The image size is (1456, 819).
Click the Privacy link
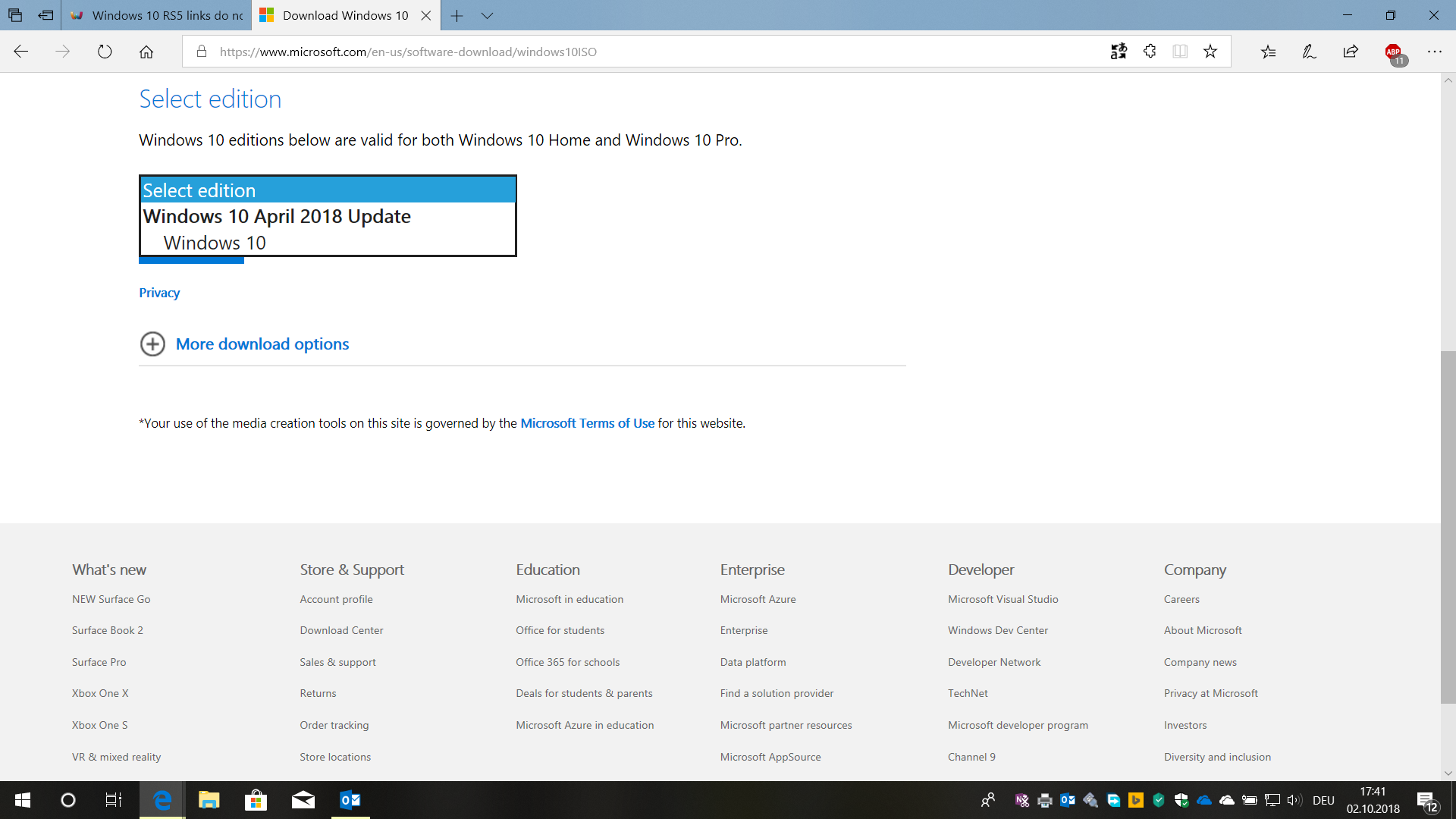tap(159, 293)
